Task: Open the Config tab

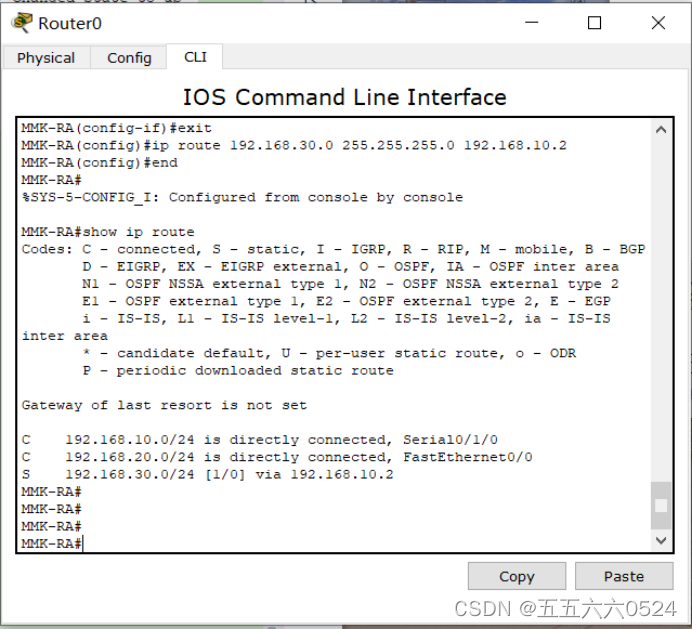Action: click(129, 58)
